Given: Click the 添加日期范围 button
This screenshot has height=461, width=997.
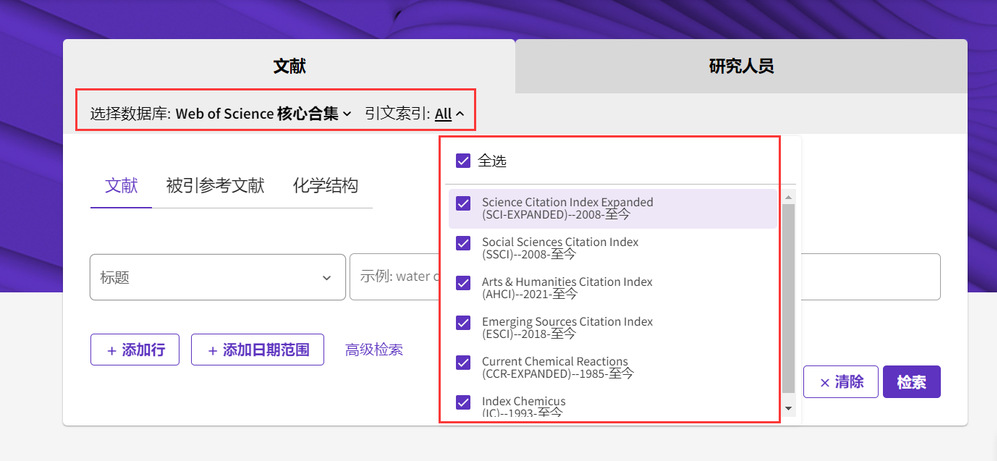Looking at the screenshot, I should tap(257, 350).
